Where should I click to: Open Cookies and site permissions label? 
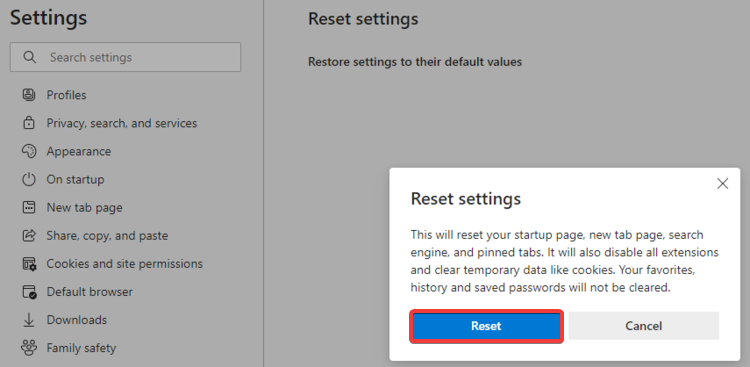pos(124,264)
